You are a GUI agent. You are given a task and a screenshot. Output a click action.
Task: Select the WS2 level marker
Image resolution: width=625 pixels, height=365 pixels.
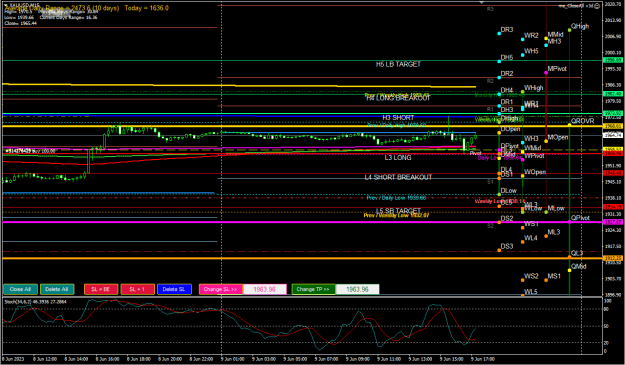[523, 280]
